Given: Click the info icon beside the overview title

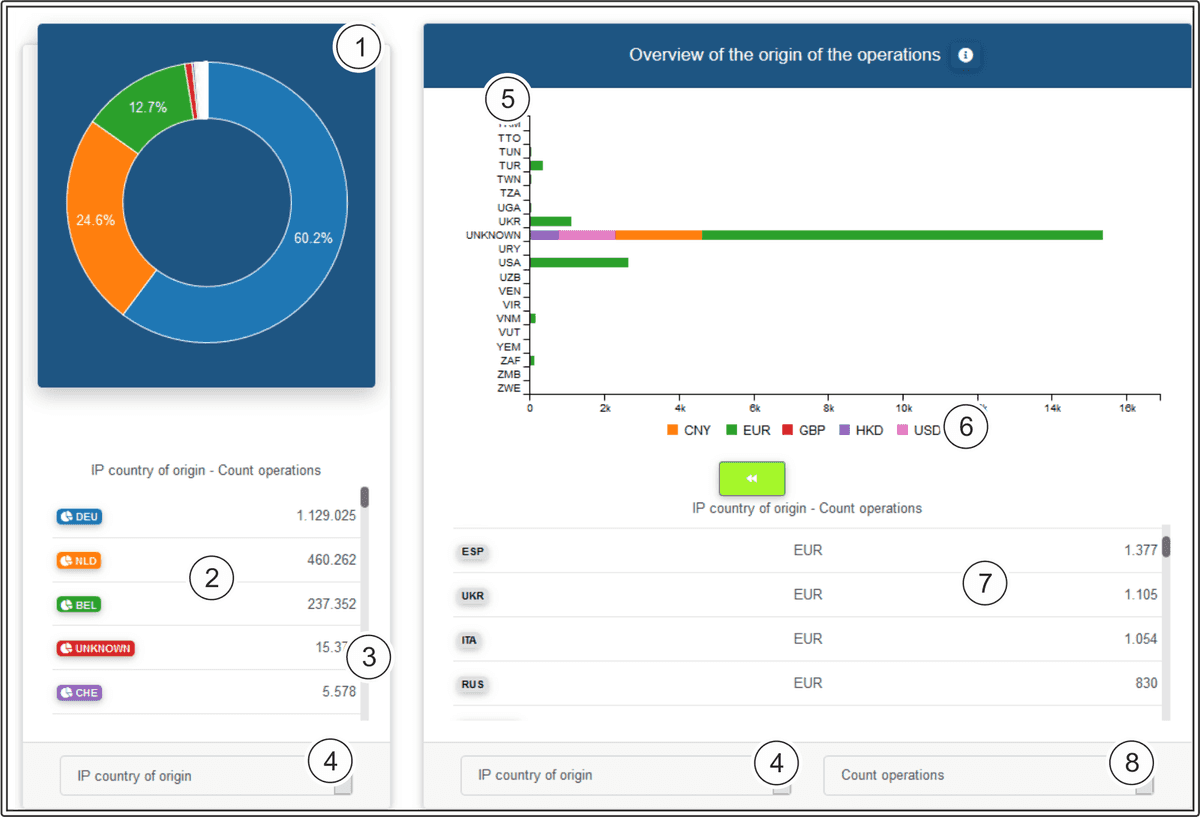Looking at the screenshot, I should [965, 56].
